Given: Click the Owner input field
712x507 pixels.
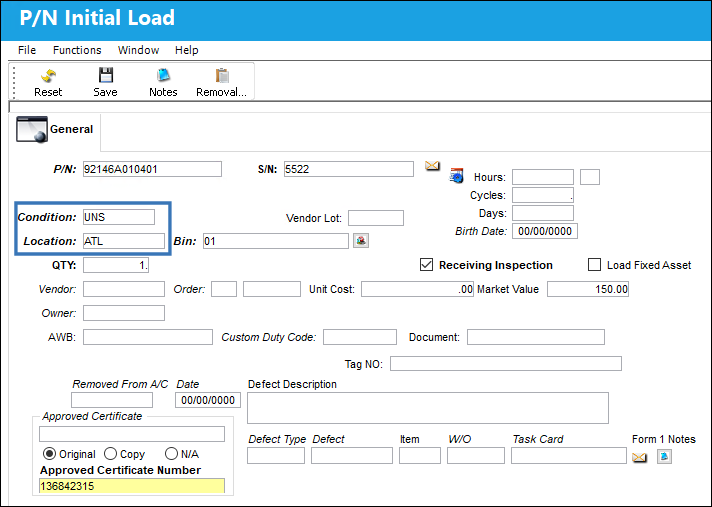Looking at the screenshot, I should tap(124, 313).
